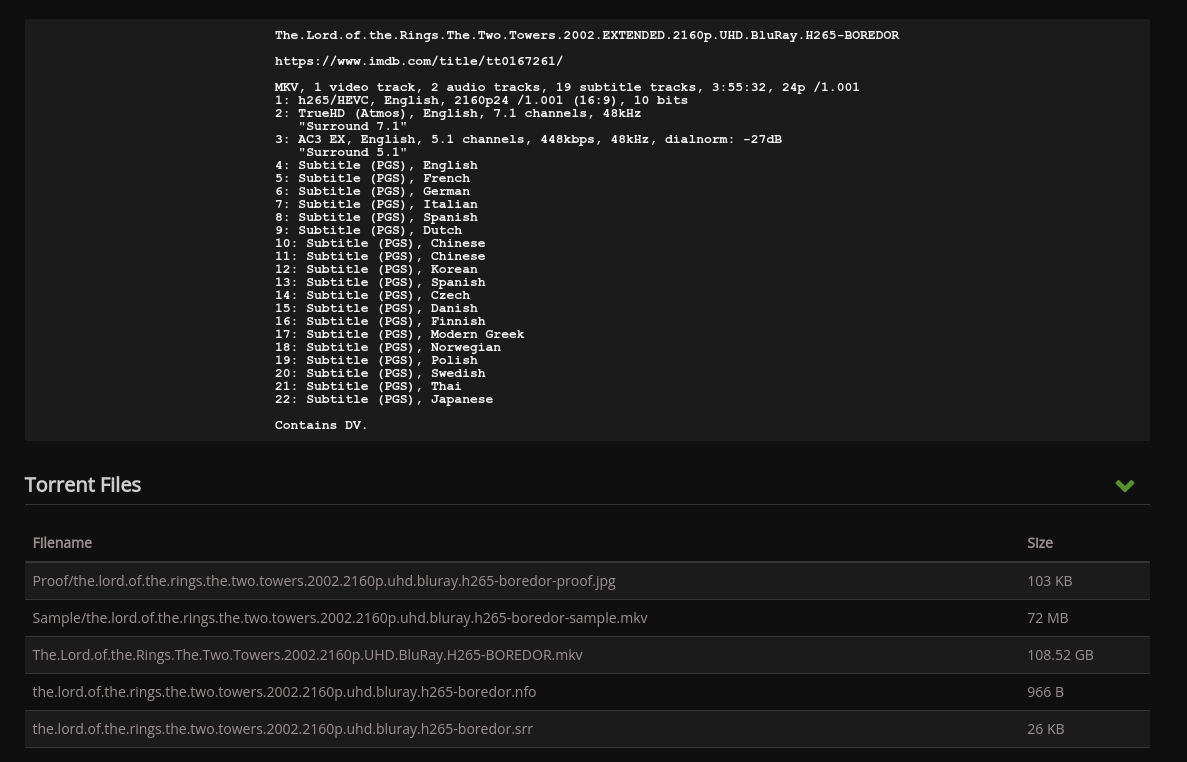Click the AC3 EX audio track line
Image resolution: width=1187 pixels, height=762 pixels.
[528, 139]
